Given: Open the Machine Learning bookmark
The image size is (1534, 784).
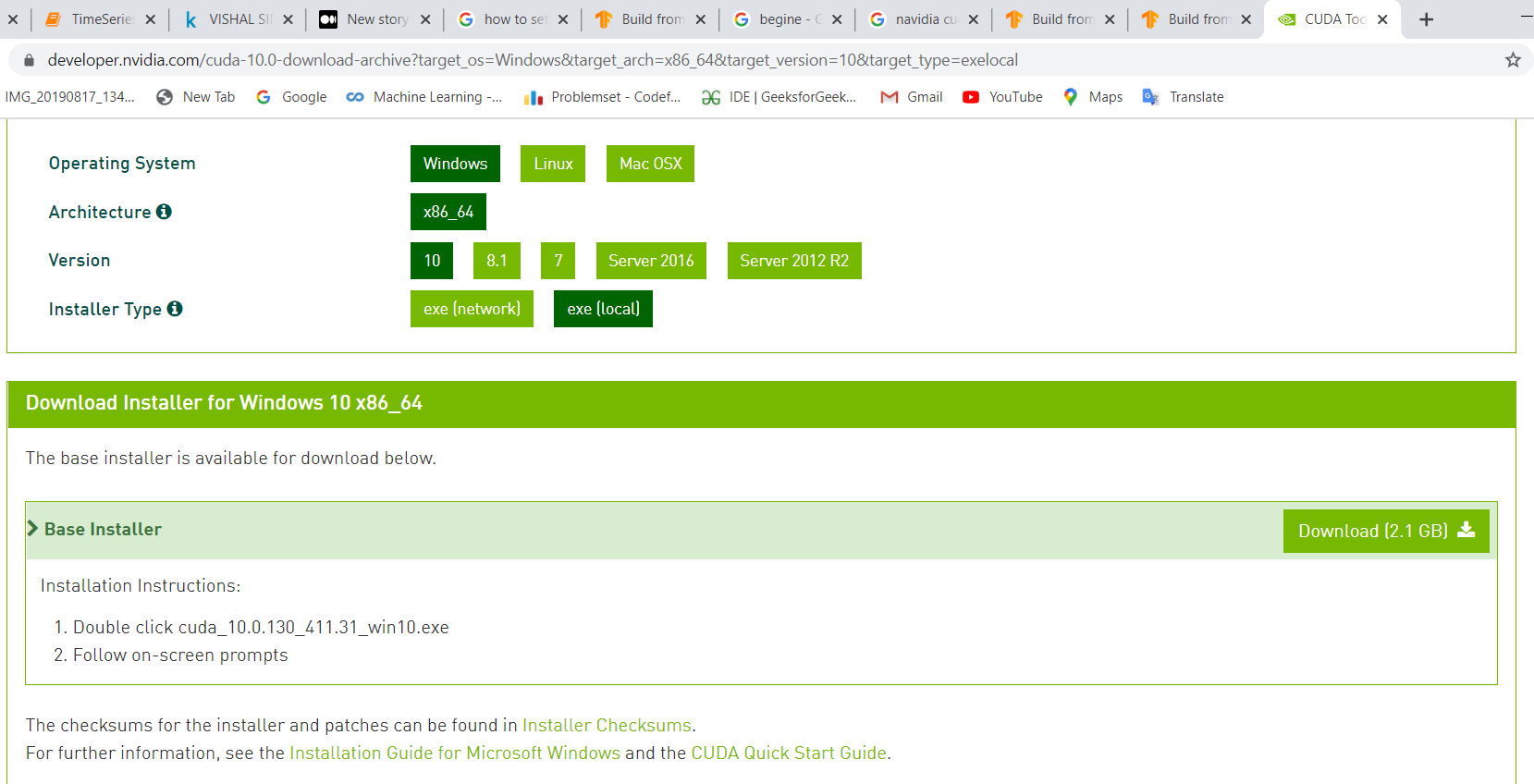Looking at the screenshot, I should click(424, 97).
